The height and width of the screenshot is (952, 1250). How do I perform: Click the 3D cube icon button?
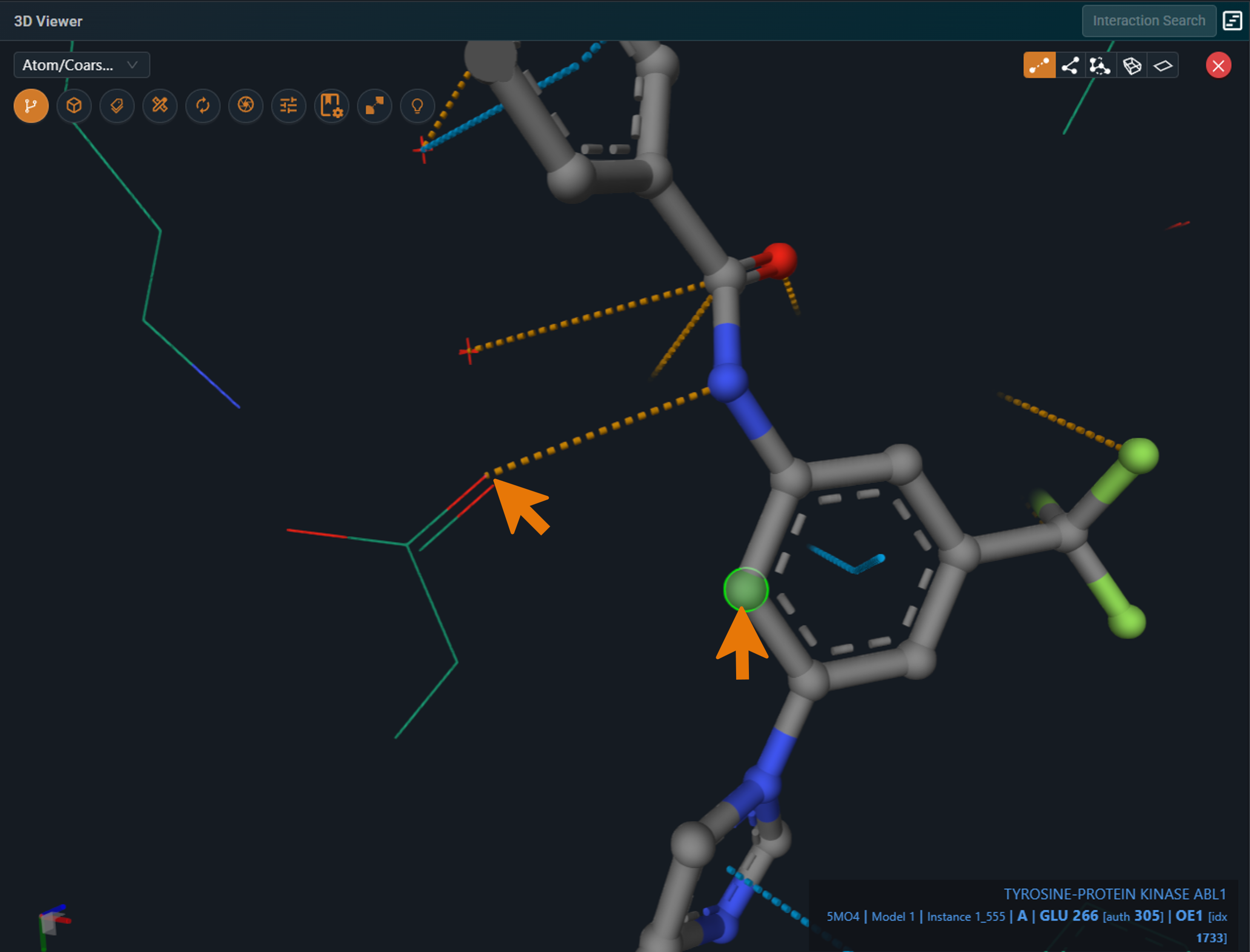click(74, 106)
